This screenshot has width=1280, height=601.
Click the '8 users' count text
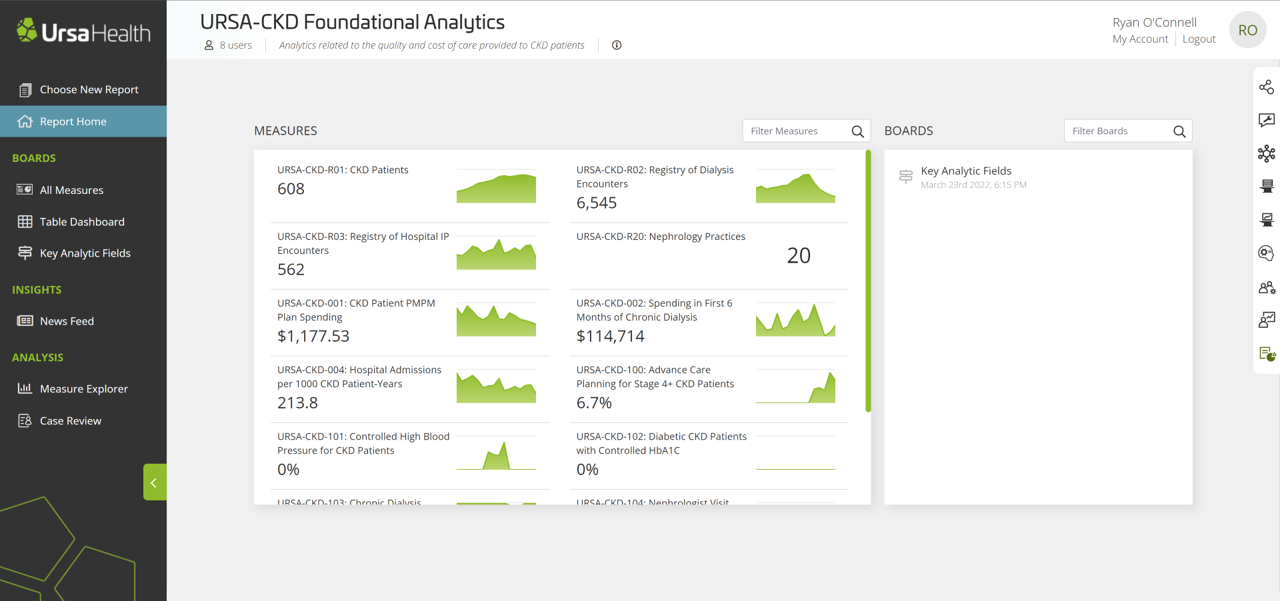click(x=236, y=45)
